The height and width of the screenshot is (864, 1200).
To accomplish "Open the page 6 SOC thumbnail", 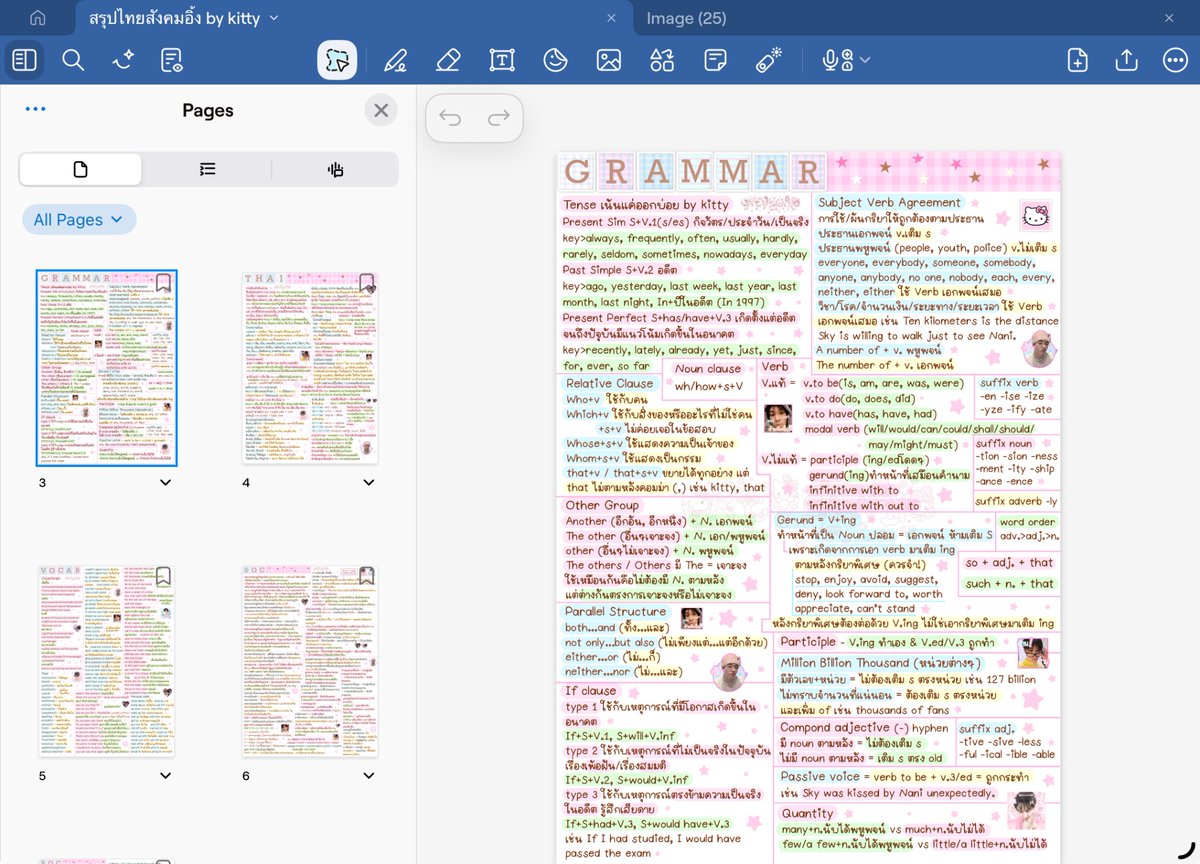I will (310, 661).
